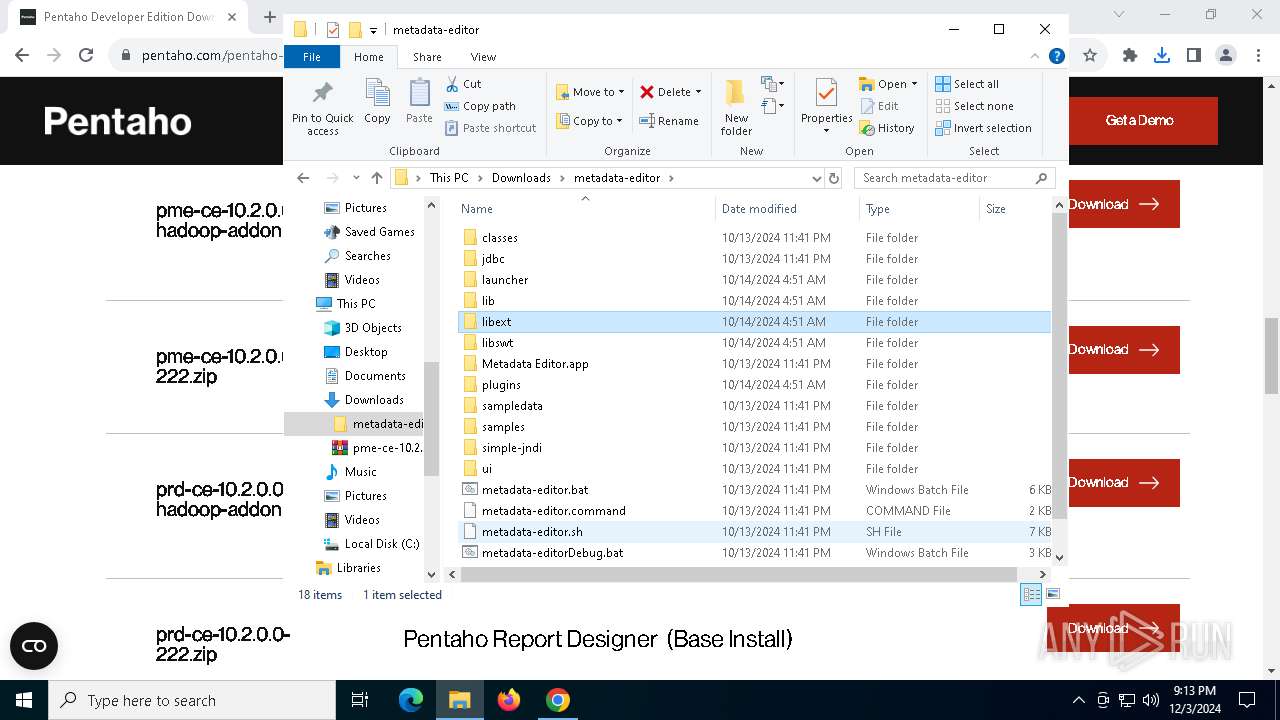Click This PC in breadcrumb path
1280x720 pixels.
449,178
